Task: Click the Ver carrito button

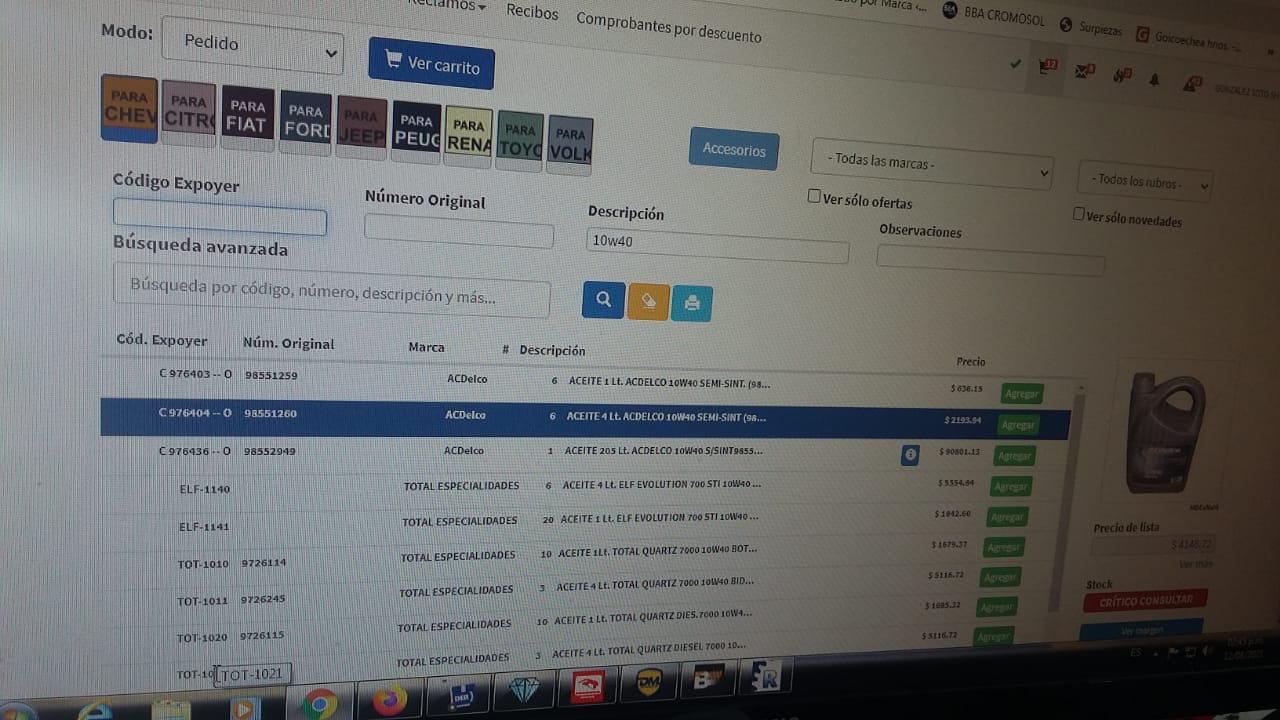Action: point(432,63)
